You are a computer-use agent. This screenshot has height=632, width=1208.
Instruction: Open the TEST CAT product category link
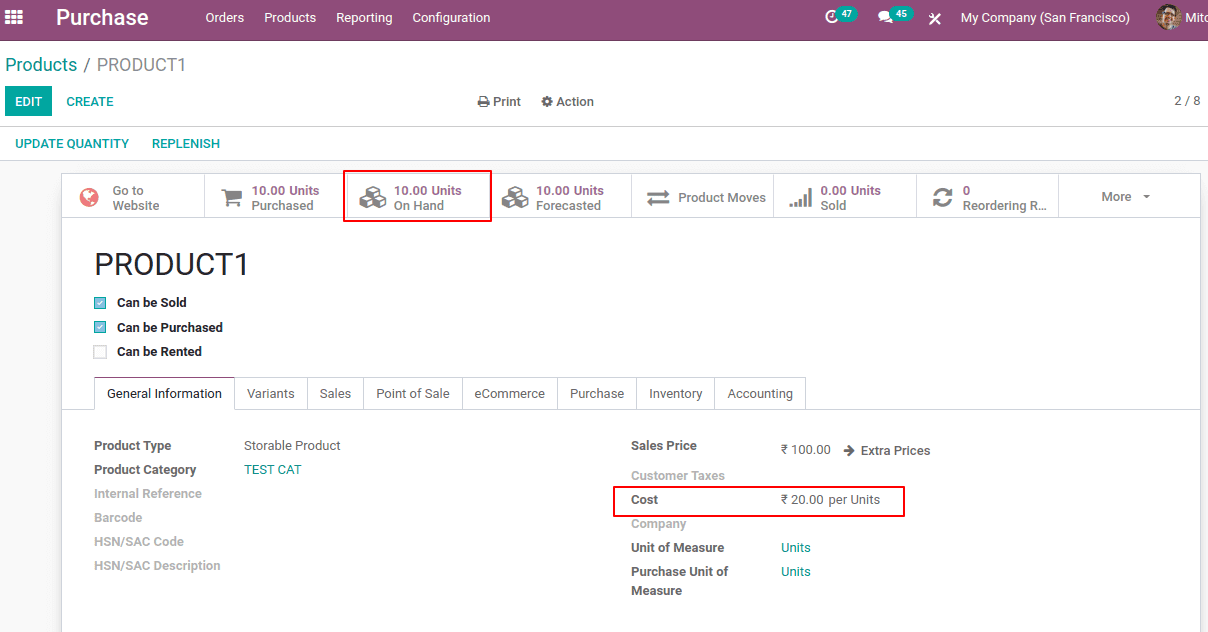(272, 470)
